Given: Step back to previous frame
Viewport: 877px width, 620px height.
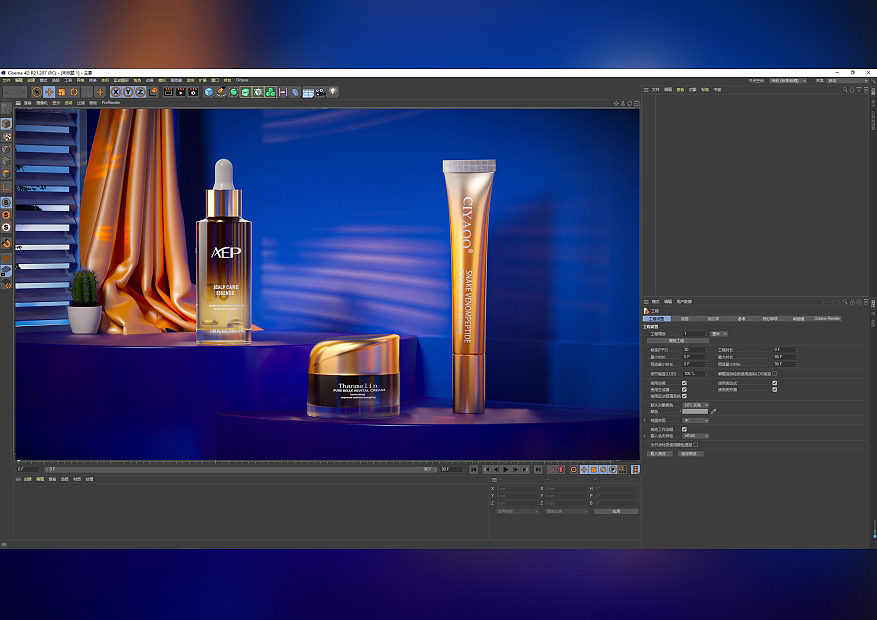Looking at the screenshot, I should click(x=497, y=470).
